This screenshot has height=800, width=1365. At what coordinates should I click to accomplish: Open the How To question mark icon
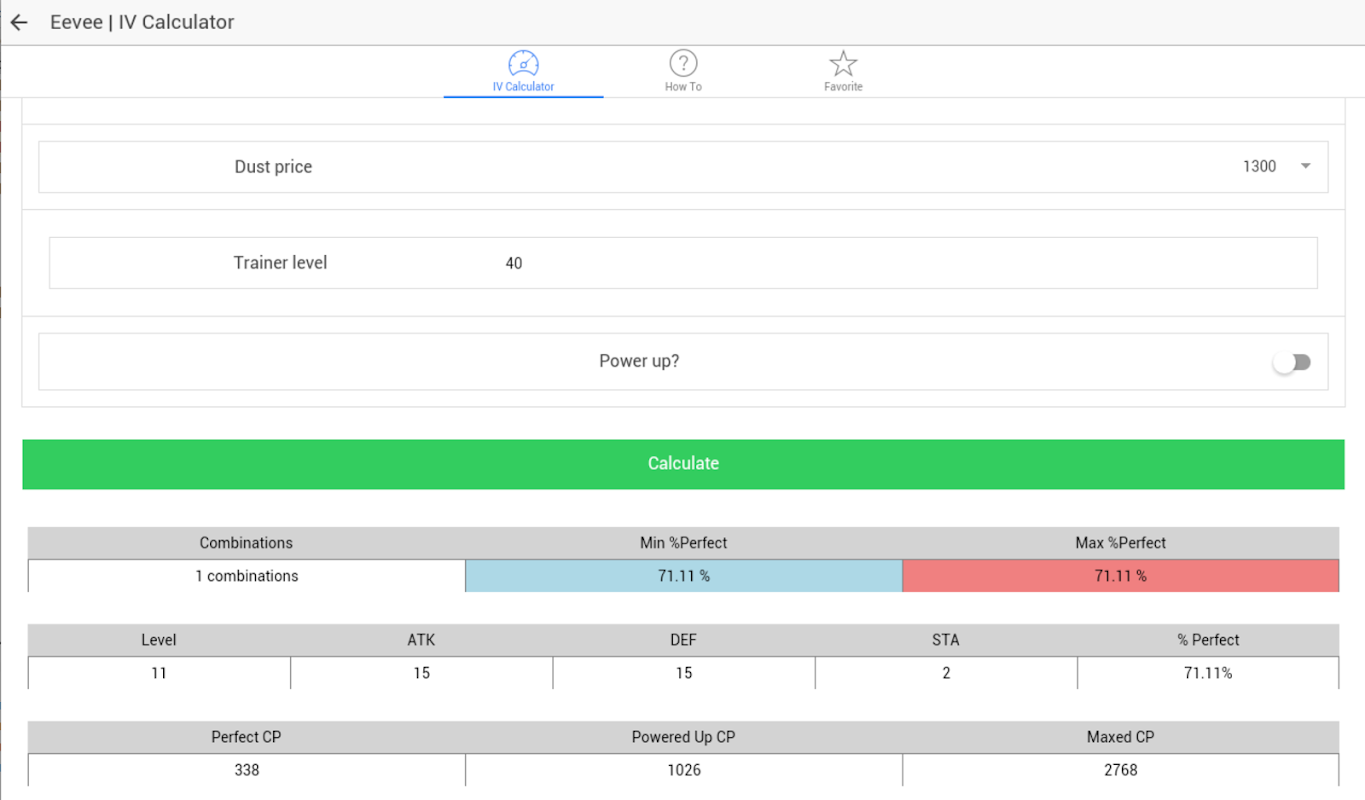pos(683,64)
